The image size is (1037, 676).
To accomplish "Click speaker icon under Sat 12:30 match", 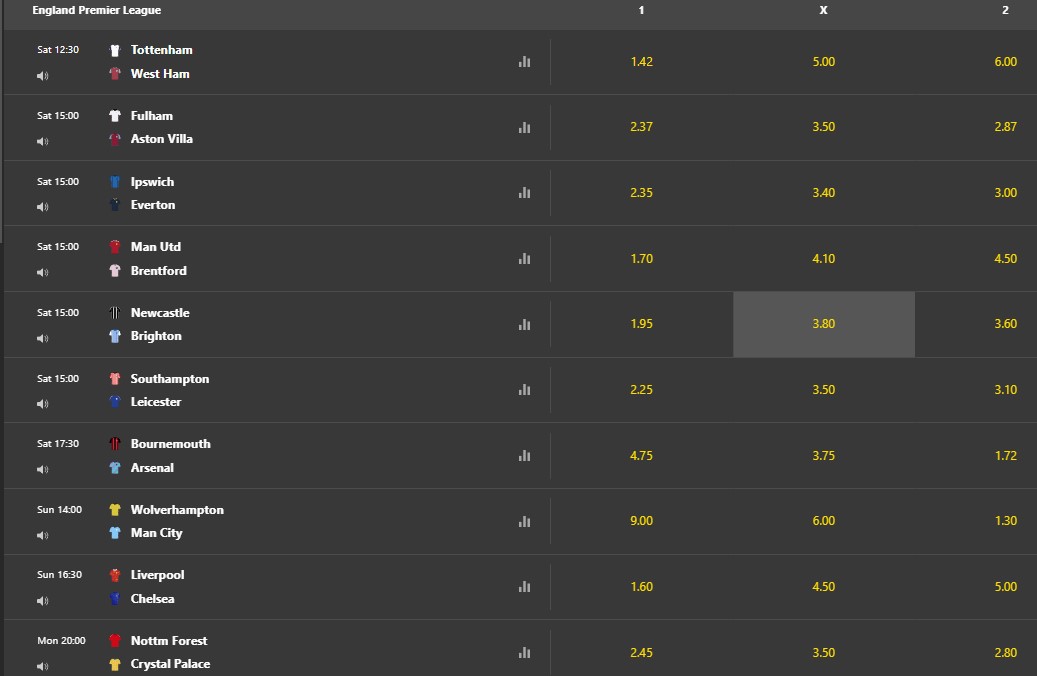I will coord(43,76).
